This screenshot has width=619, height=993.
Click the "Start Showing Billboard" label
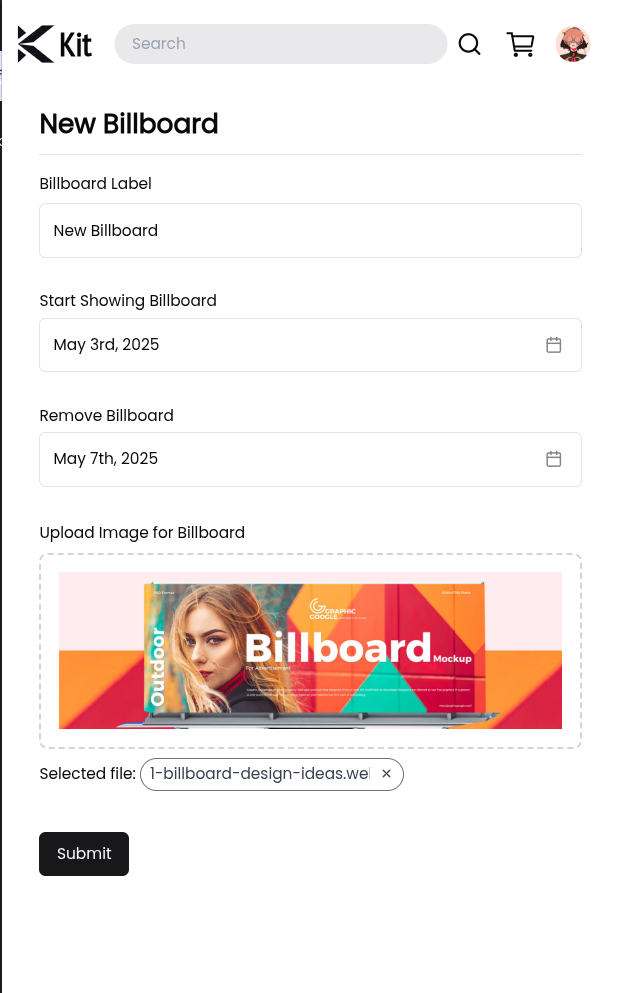(128, 300)
